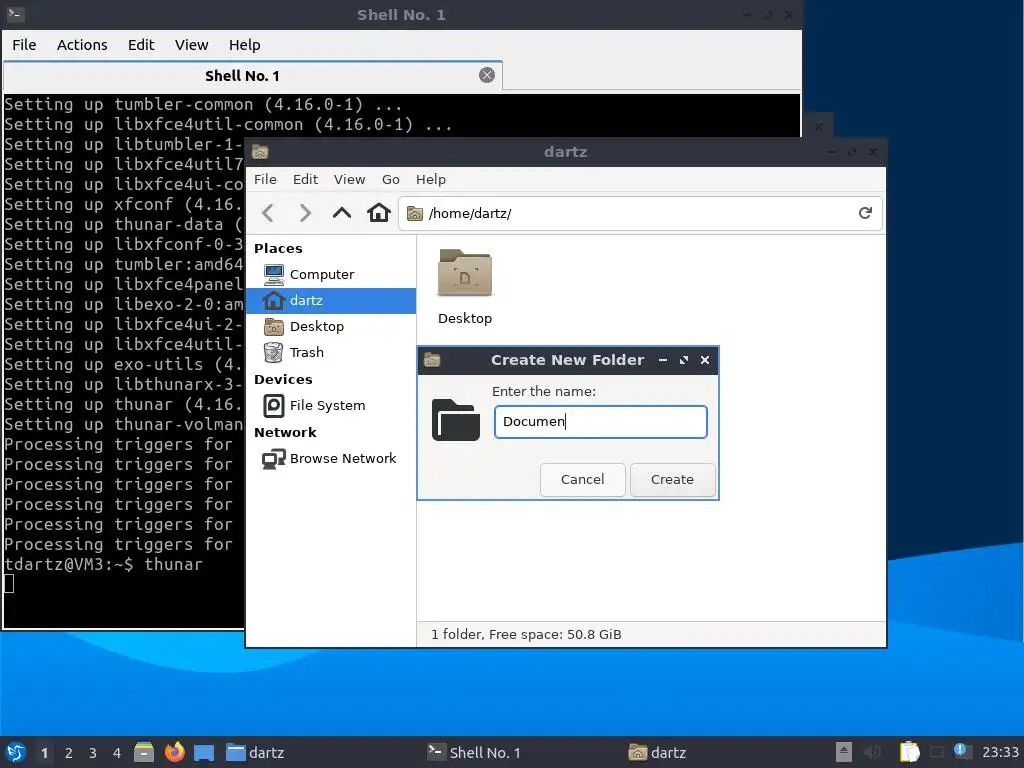The height and width of the screenshot is (768, 1024).
Task: Open Thunar's Help menu
Action: pos(431,179)
